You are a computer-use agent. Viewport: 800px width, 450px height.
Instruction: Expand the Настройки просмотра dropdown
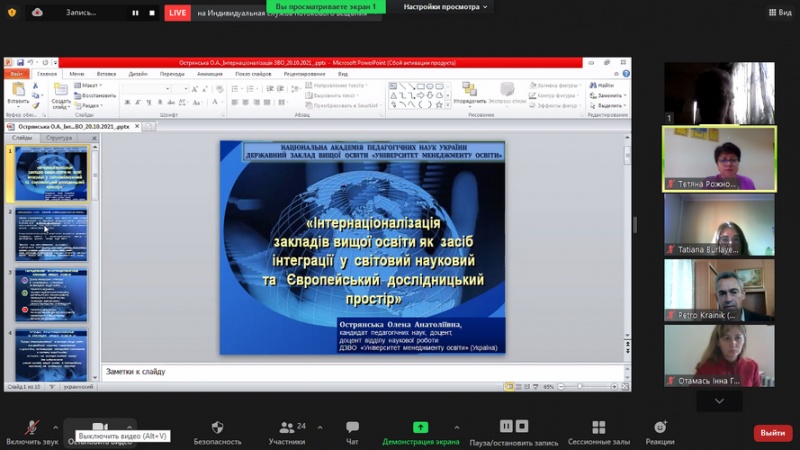tap(446, 7)
